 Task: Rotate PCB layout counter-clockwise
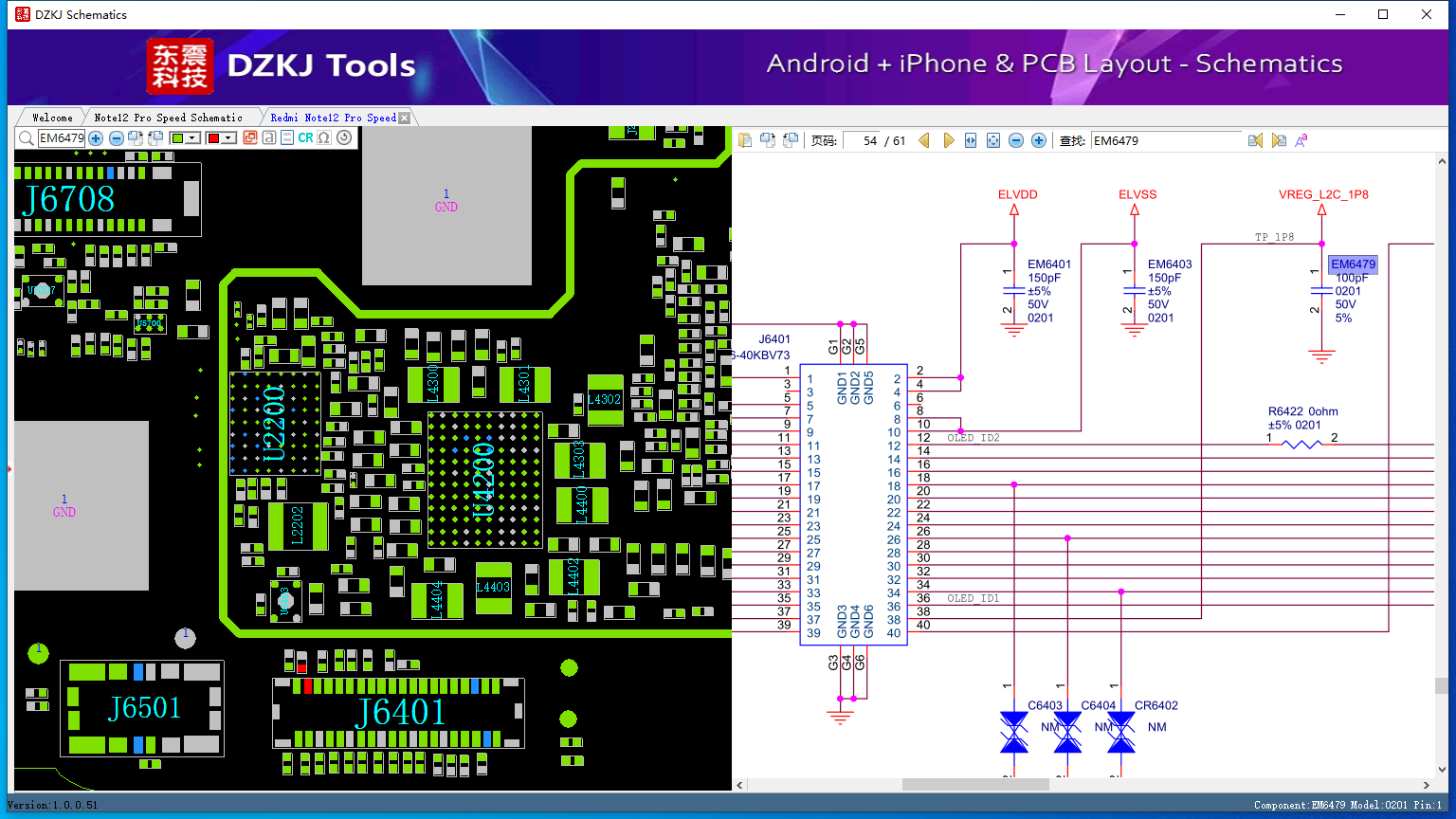[155, 138]
